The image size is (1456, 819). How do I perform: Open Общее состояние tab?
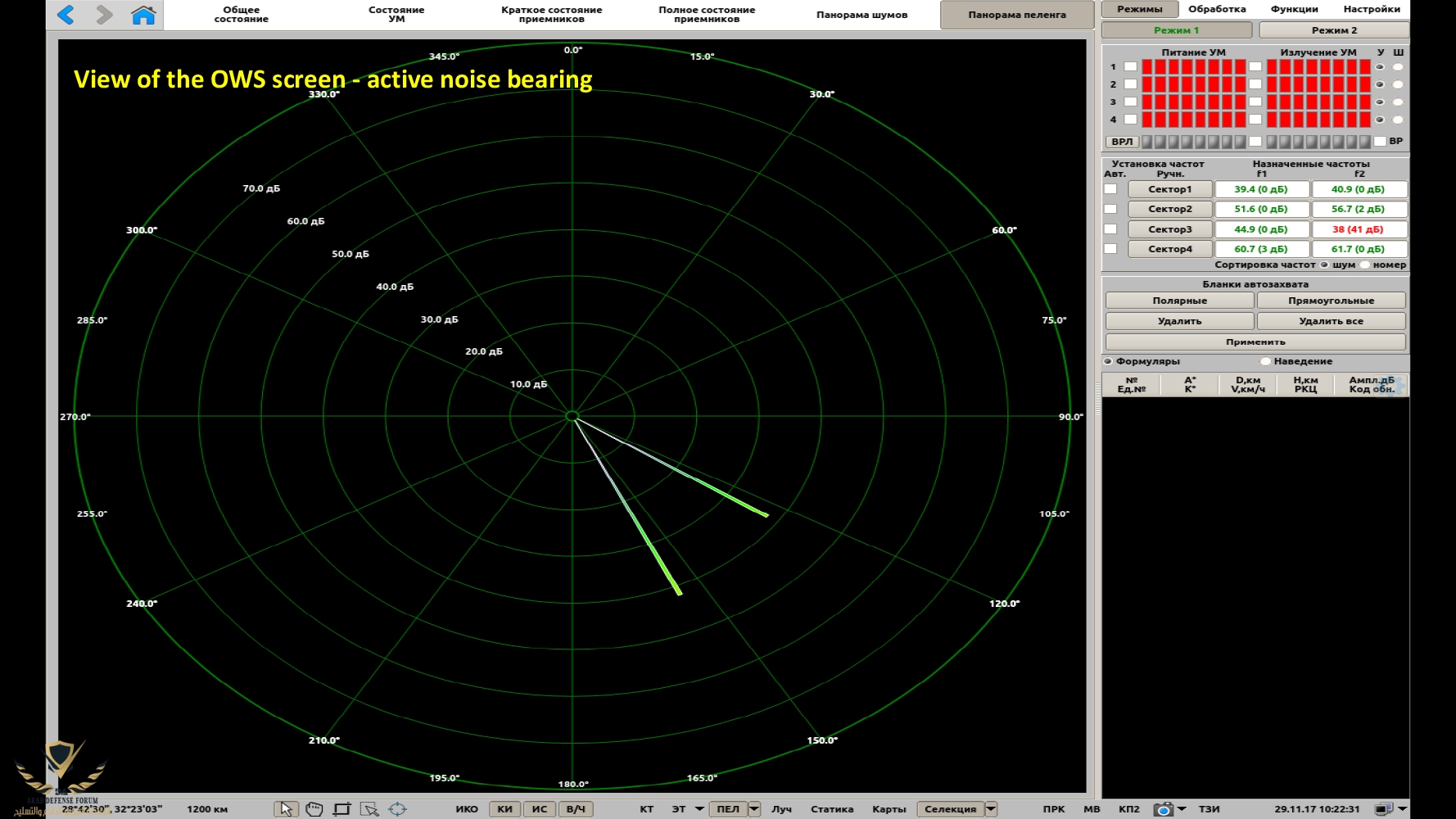tap(242, 15)
